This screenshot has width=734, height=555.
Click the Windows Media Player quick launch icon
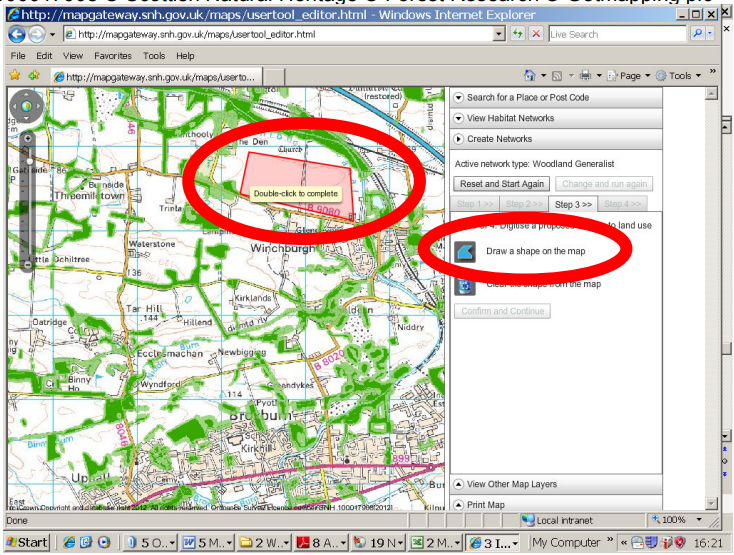(104, 542)
